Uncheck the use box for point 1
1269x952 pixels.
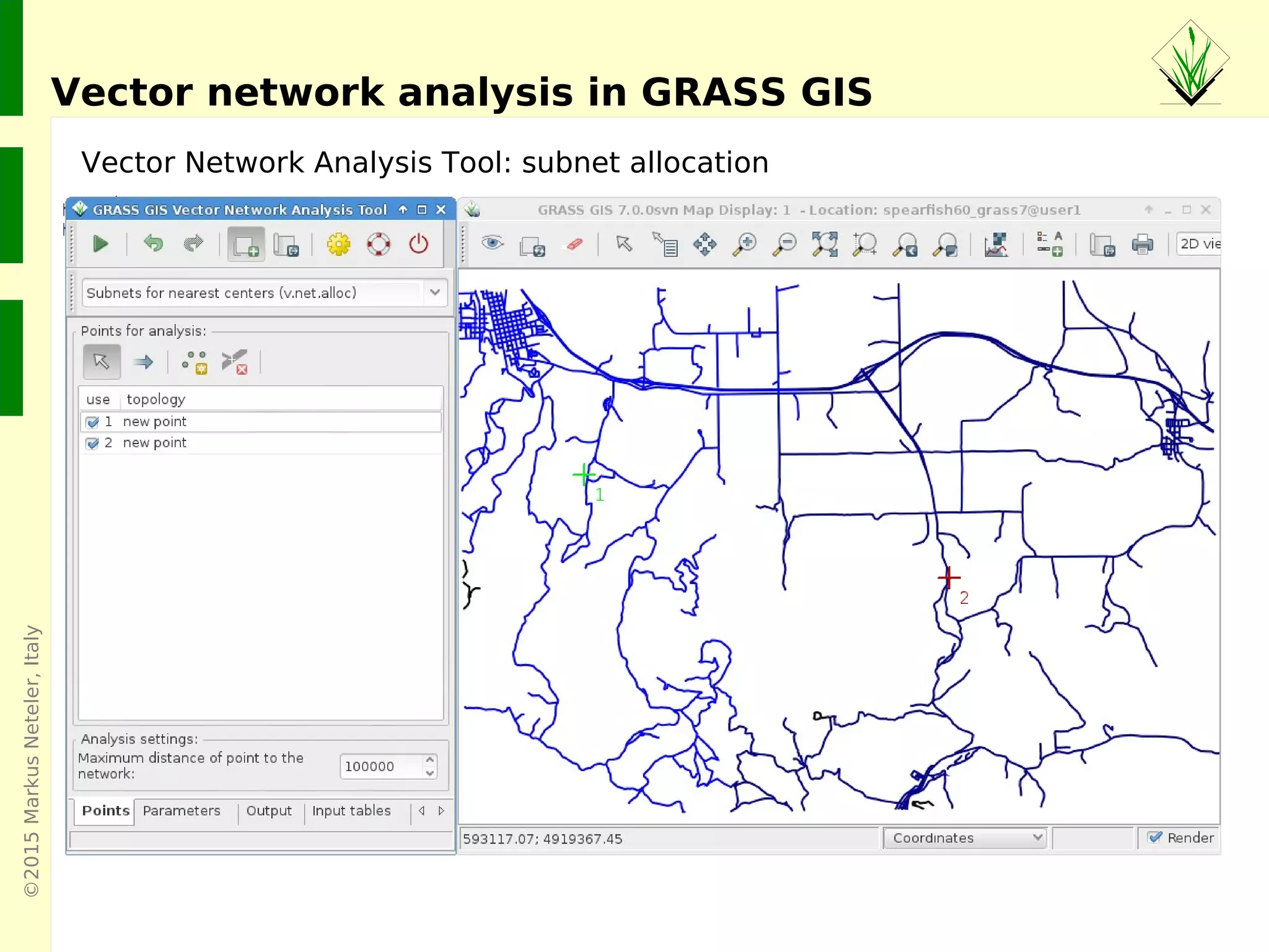tap(92, 422)
